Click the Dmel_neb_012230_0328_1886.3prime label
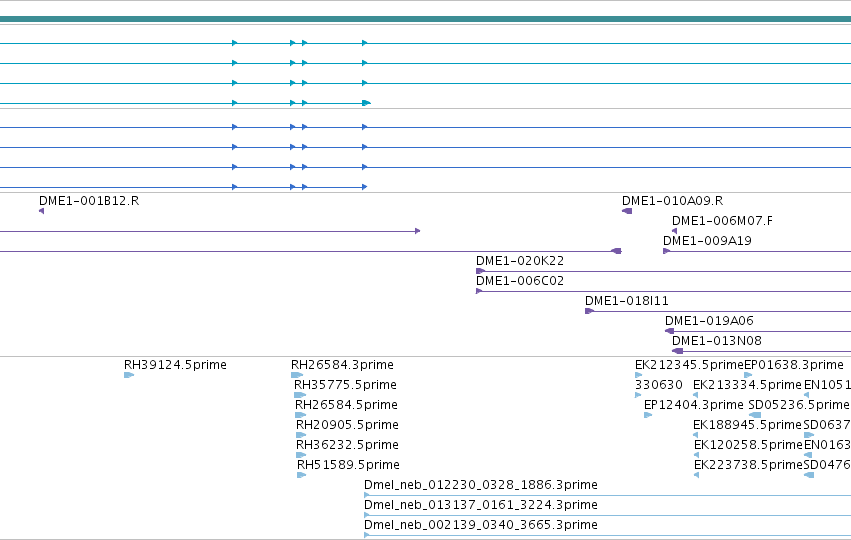Screen dimensions: 851x540 [481, 485]
